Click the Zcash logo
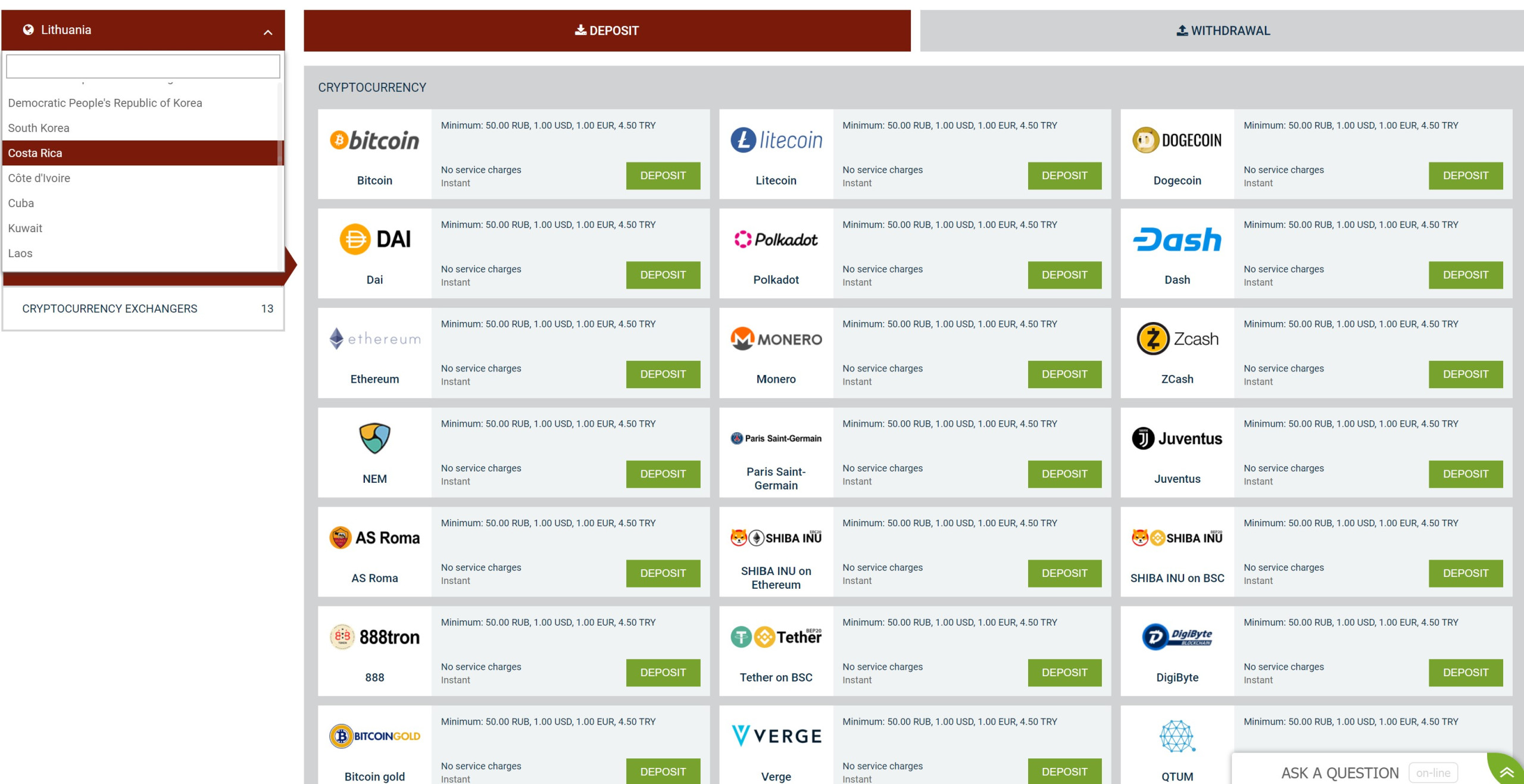1524x784 pixels. (x=1177, y=339)
